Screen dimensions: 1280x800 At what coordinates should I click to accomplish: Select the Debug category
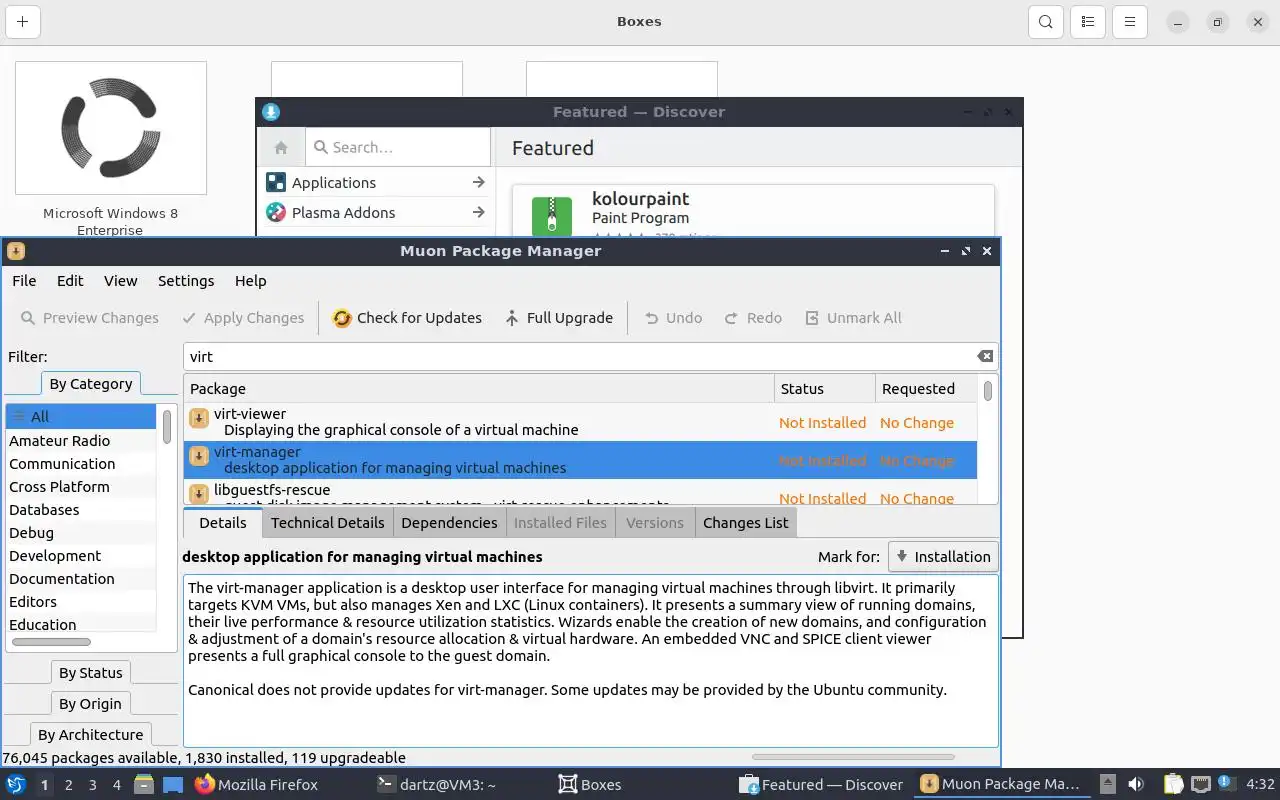81,533
